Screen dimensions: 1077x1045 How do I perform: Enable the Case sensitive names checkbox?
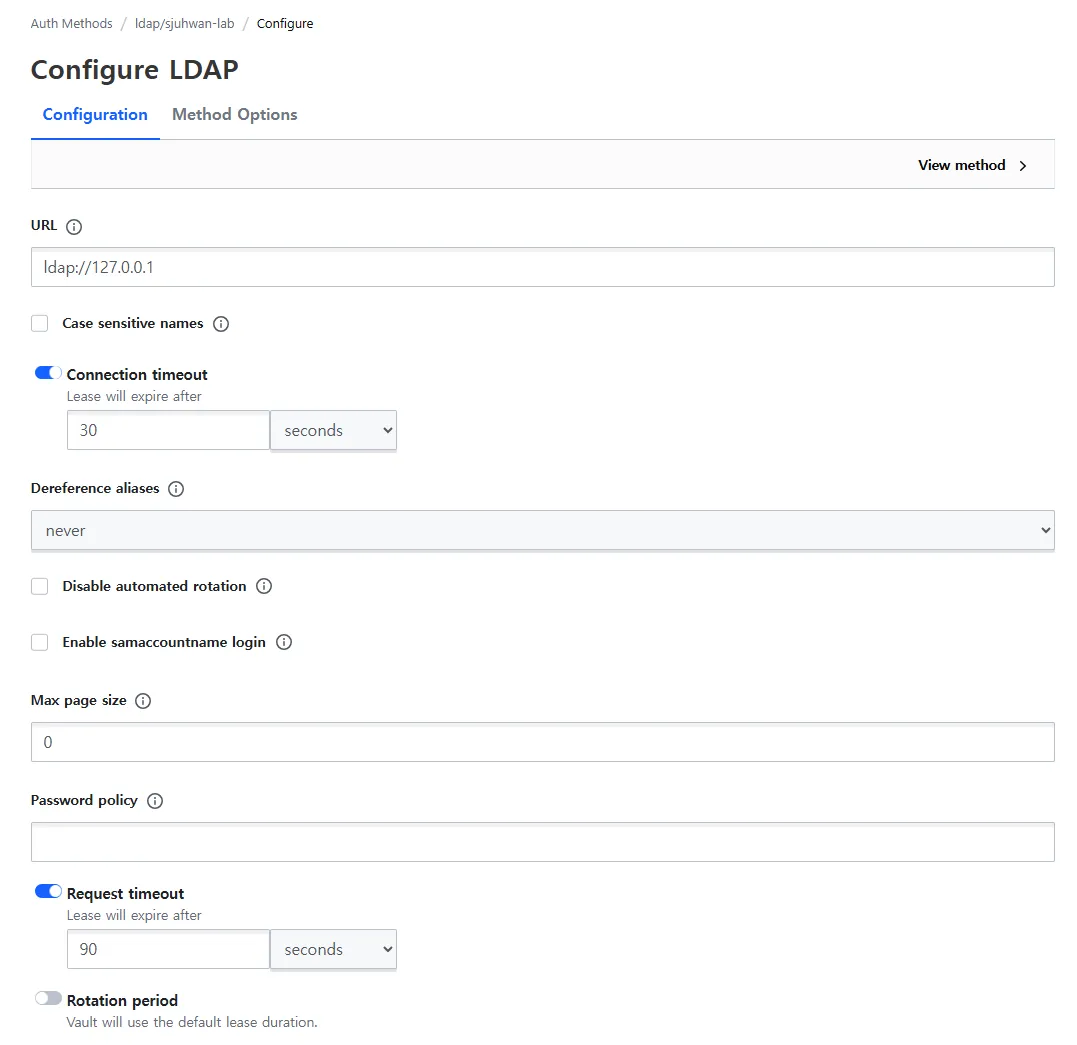40,324
